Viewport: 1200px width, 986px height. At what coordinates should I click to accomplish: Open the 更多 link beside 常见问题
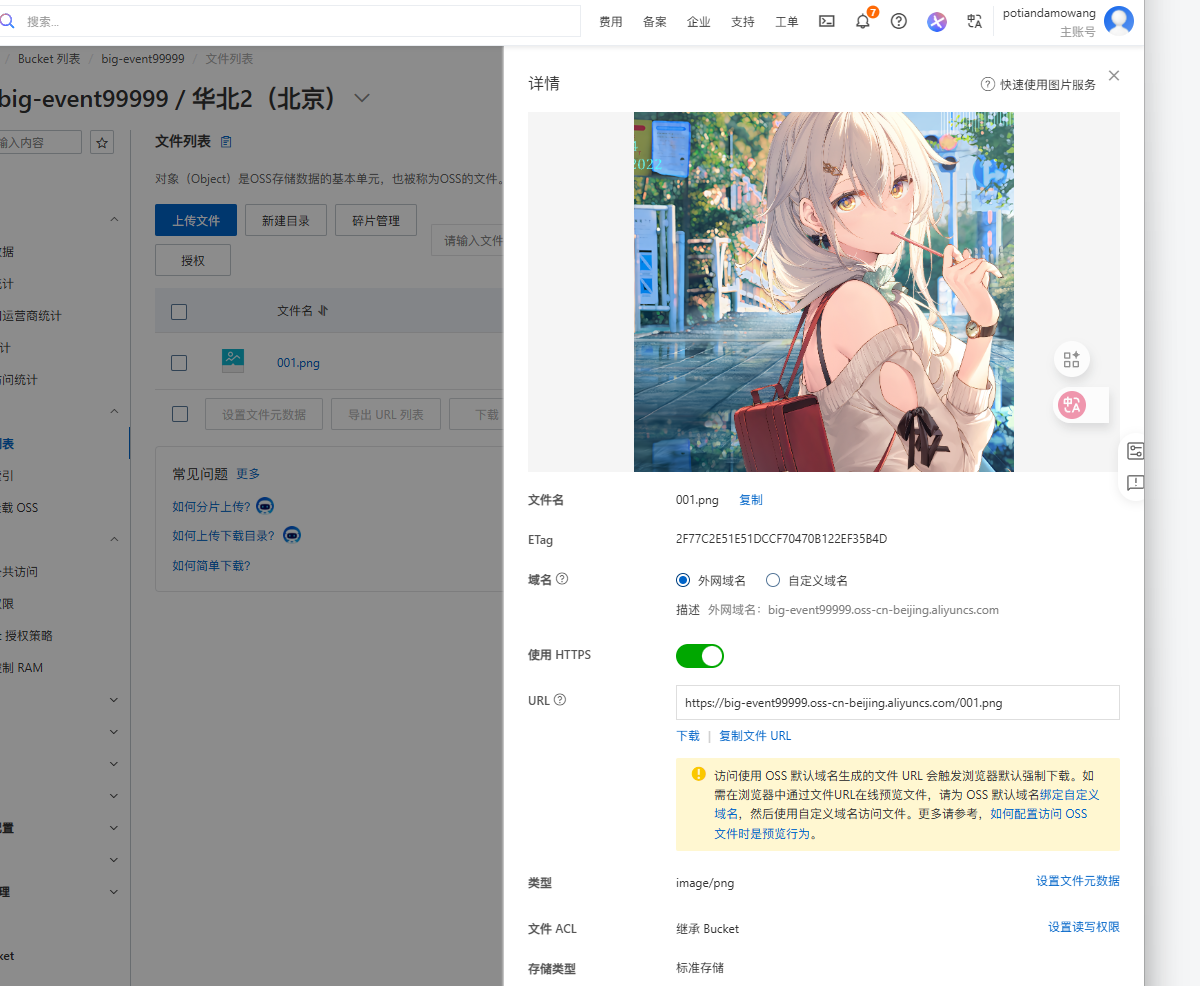[x=248, y=474]
